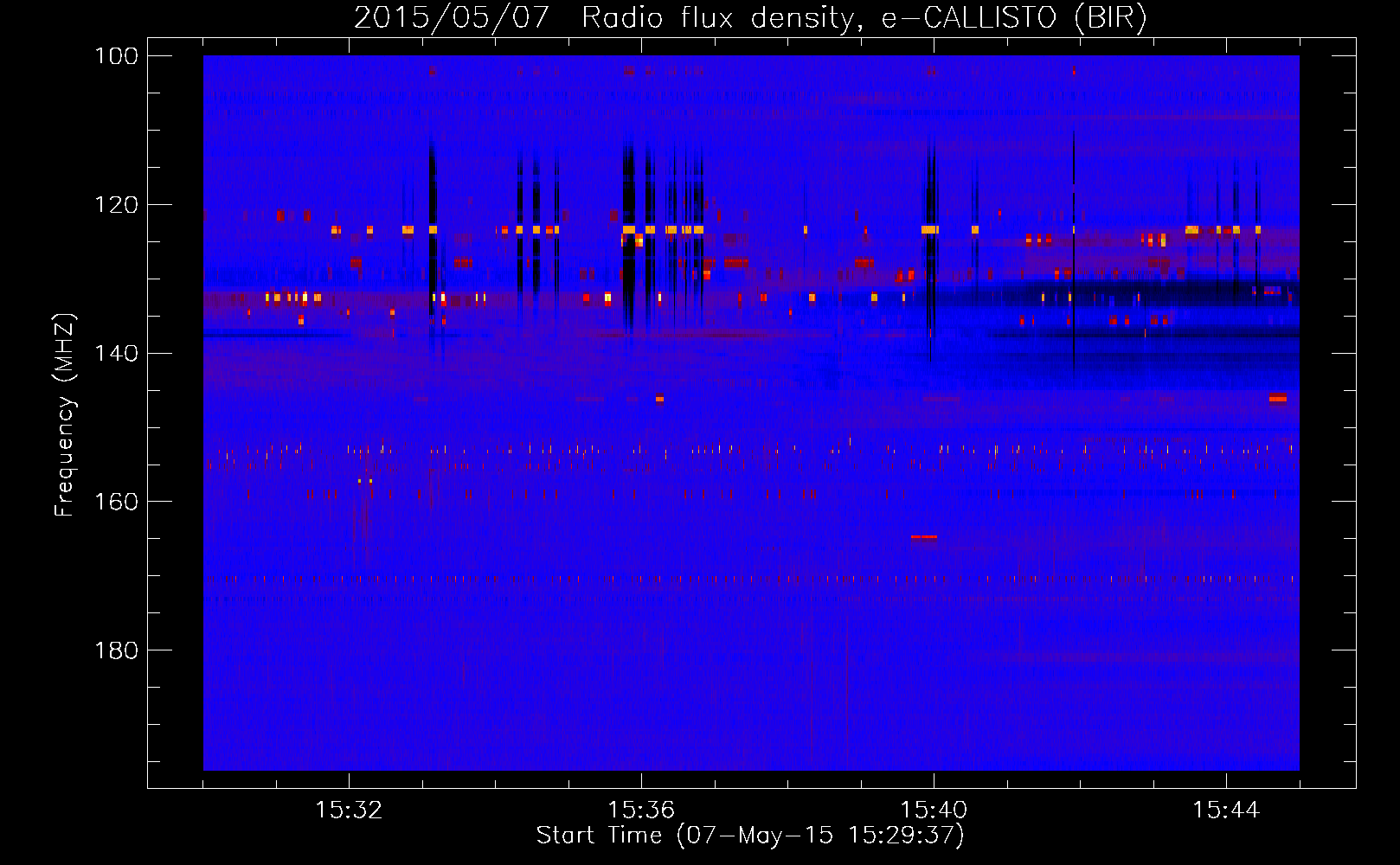Click the 120 frequency tick label
The height and width of the screenshot is (865, 1400).
(x=117, y=205)
